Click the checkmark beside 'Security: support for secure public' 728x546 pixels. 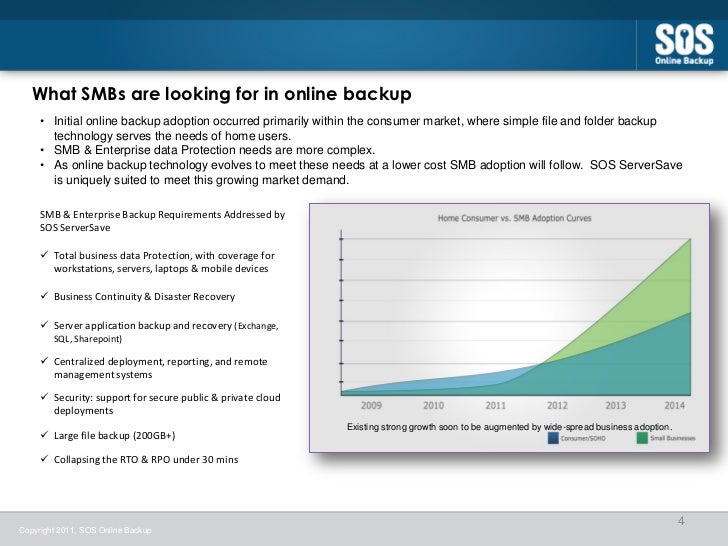44,396
